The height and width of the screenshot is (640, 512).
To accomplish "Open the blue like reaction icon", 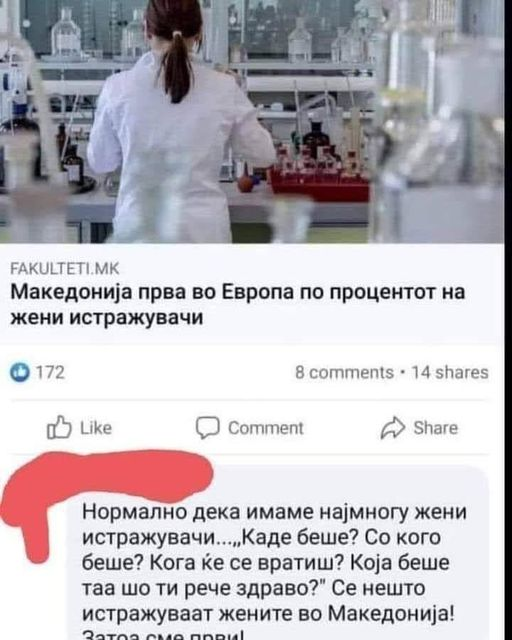I will 20,372.
